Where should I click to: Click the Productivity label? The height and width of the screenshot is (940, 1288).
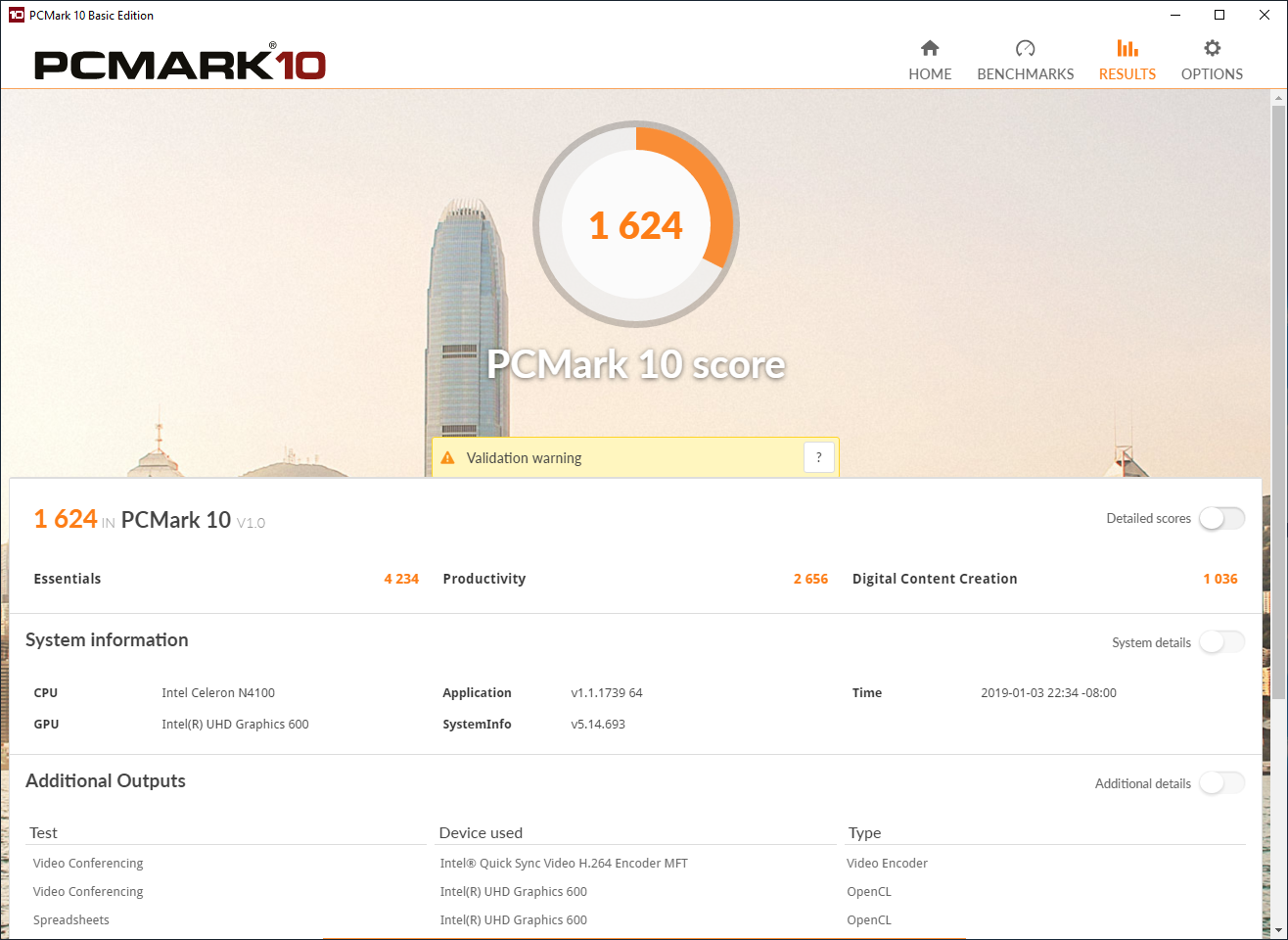(x=484, y=579)
